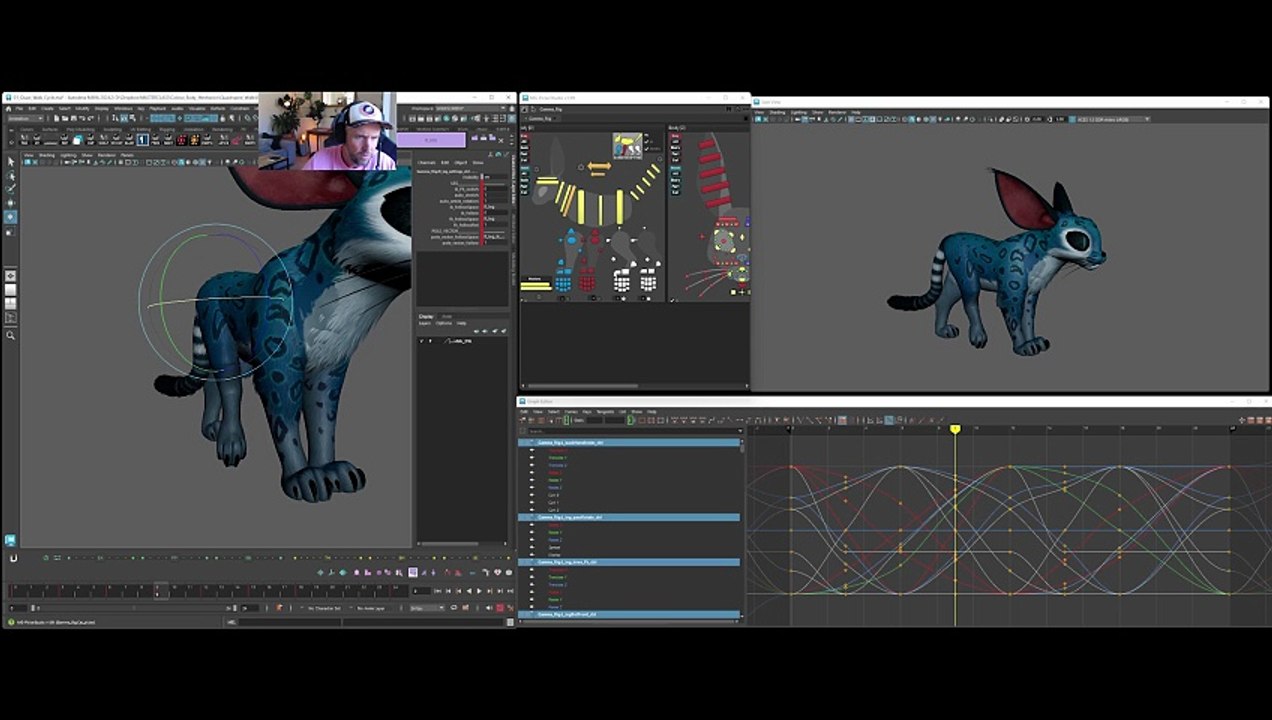Switch to the Display tab in layer editor
The width and height of the screenshot is (1272, 720).
426,316
